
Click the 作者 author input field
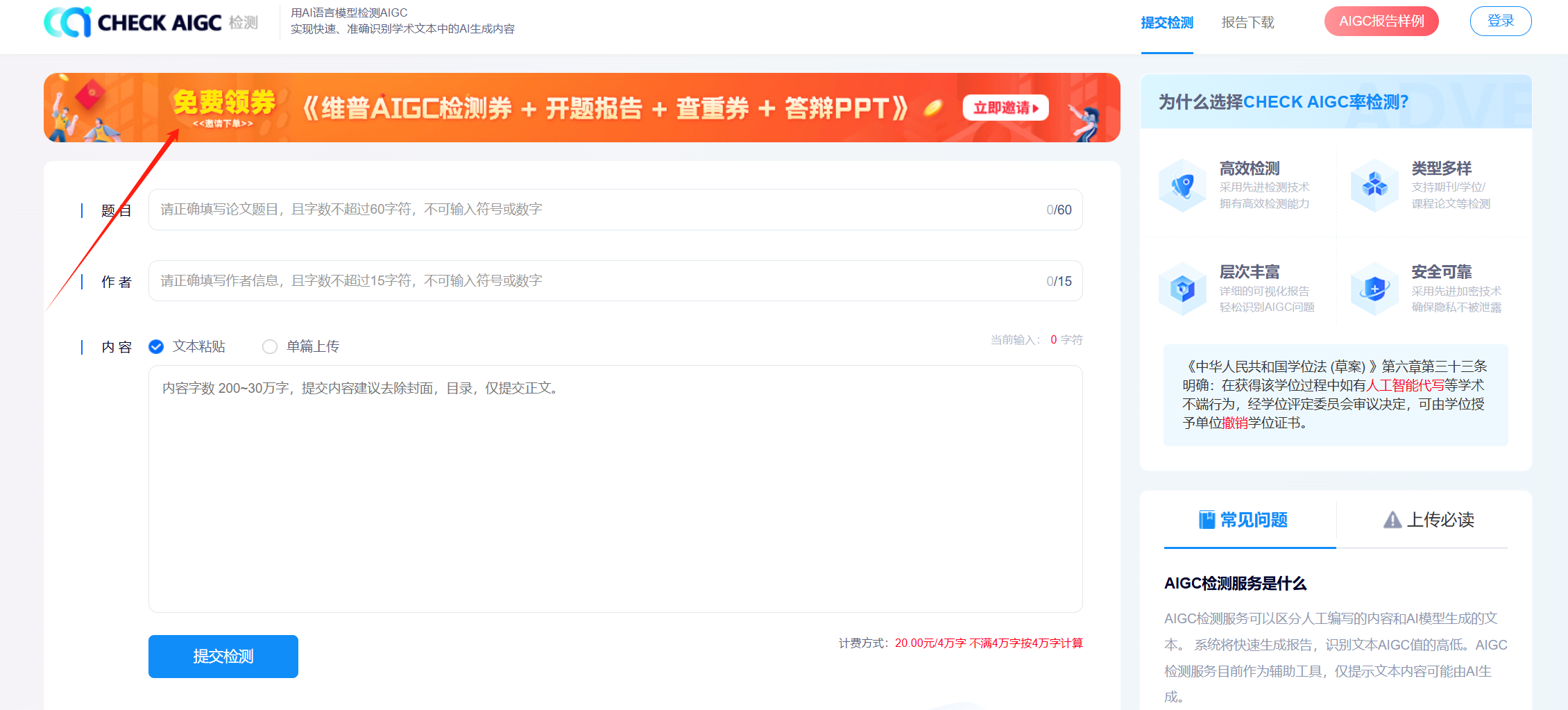click(x=597, y=281)
